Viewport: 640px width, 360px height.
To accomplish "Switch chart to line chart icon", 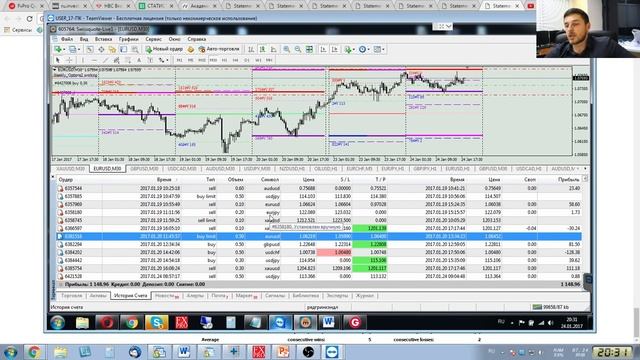I will click(273, 49).
